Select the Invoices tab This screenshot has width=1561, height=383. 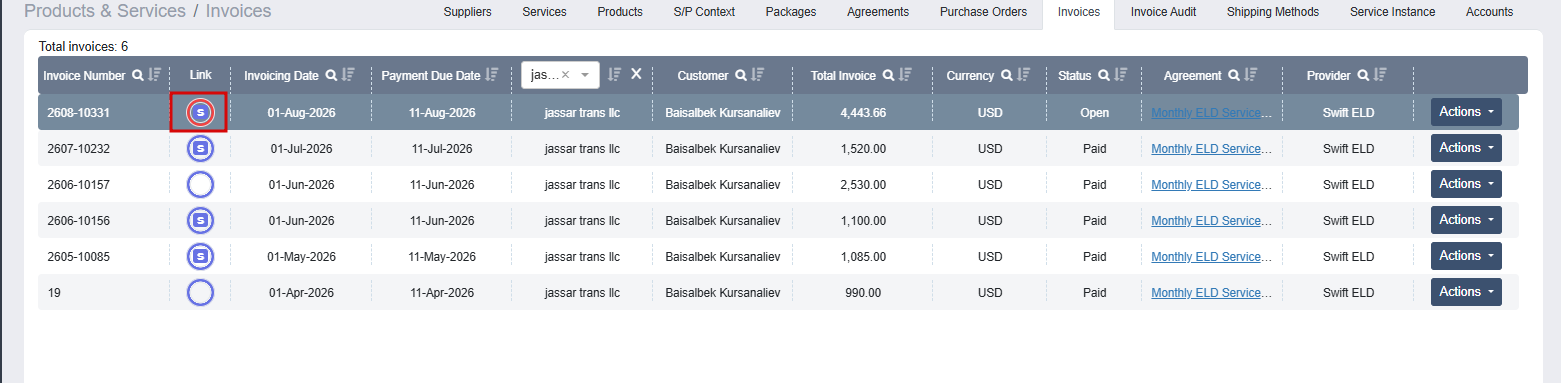click(x=1079, y=12)
